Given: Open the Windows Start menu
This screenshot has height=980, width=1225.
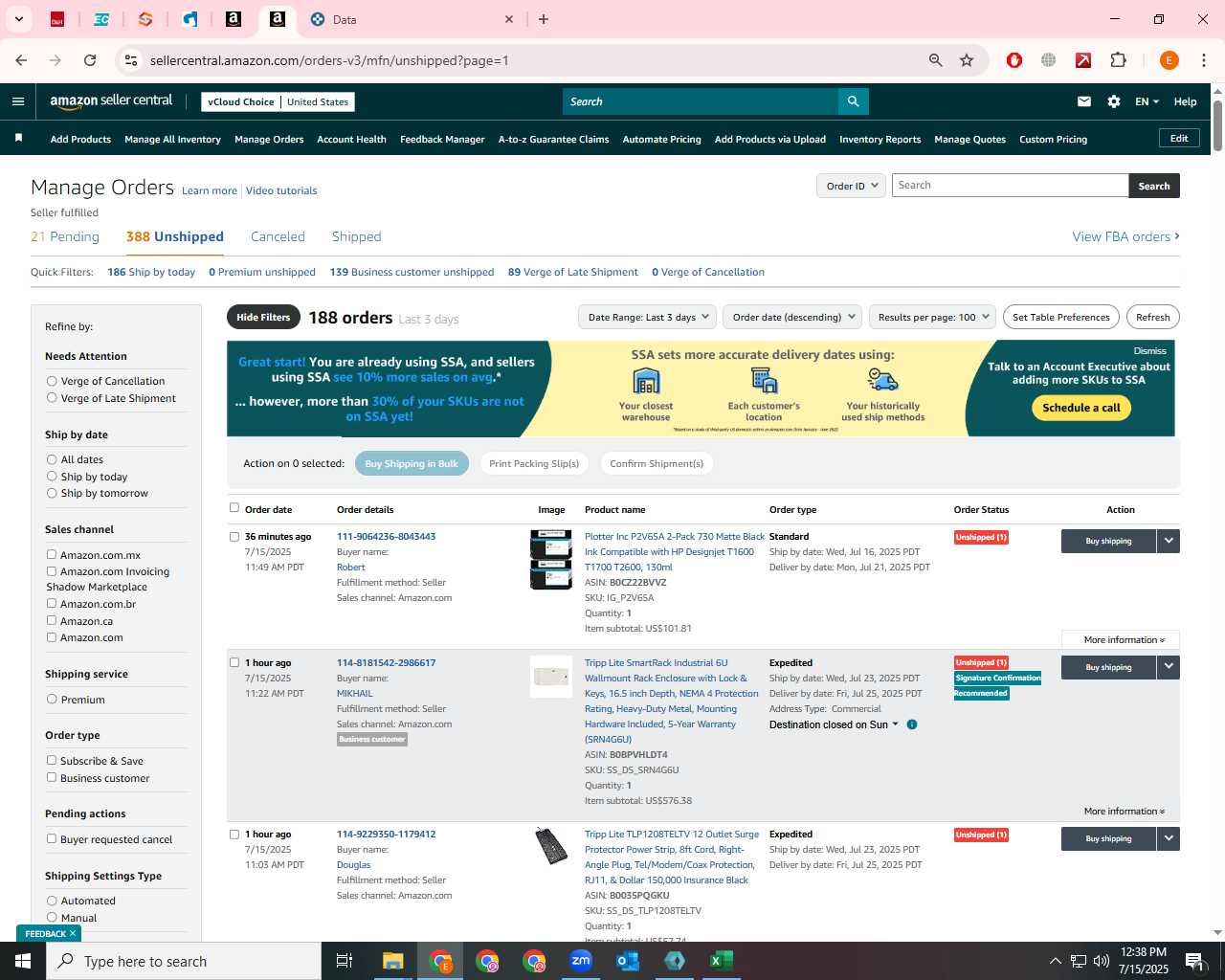Looking at the screenshot, I should (x=23, y=961).
